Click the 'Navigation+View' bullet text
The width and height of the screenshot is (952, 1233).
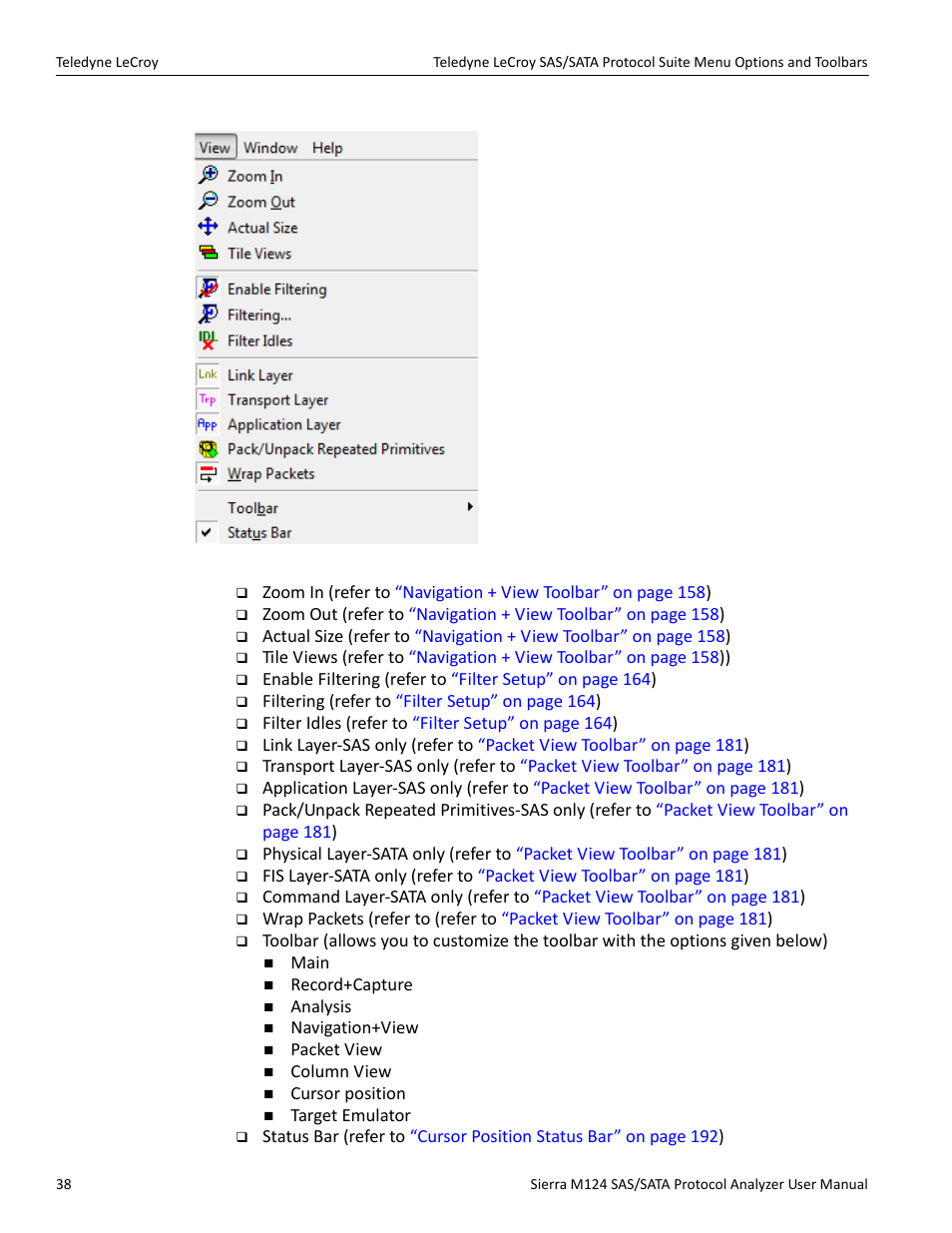click(x=354, y=1027)
